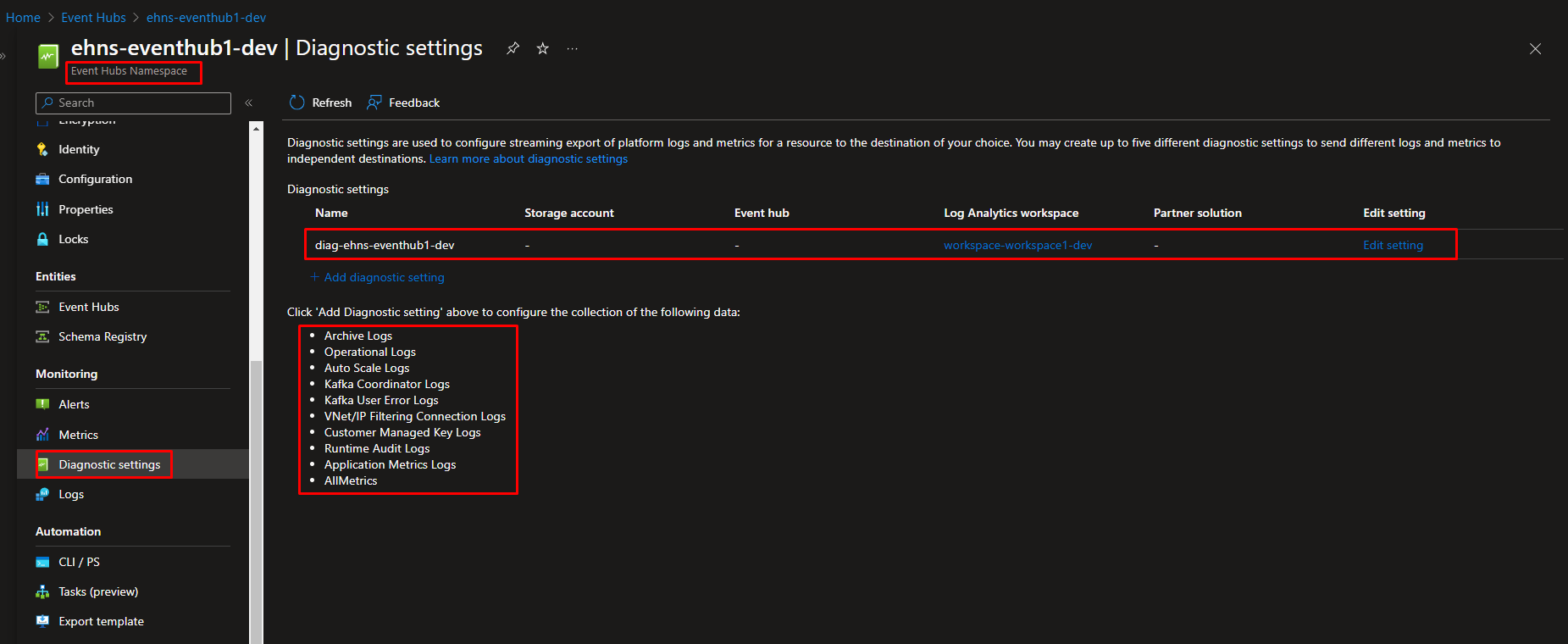This screenshot has width=1568, height=644.
Task: Click the sidebar vertical scrollbar thumb
Action: (x=256, y=502)
